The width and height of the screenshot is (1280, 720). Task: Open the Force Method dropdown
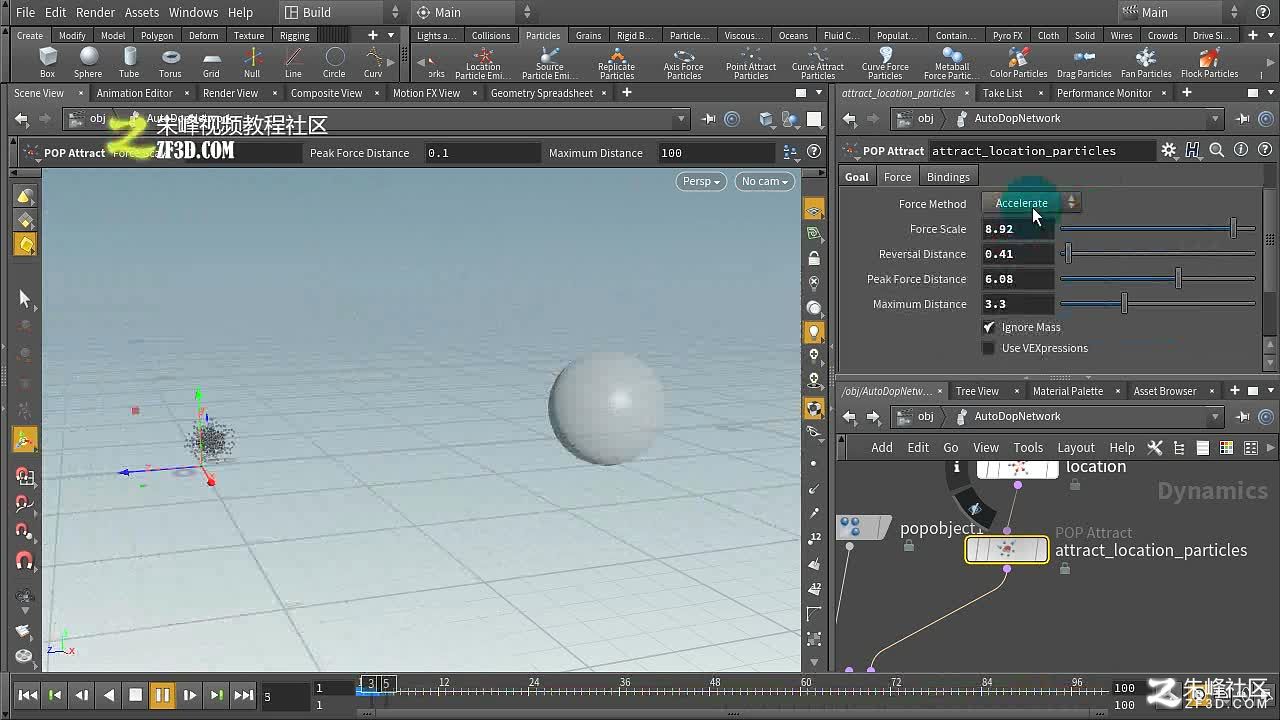coord(1031,203)
